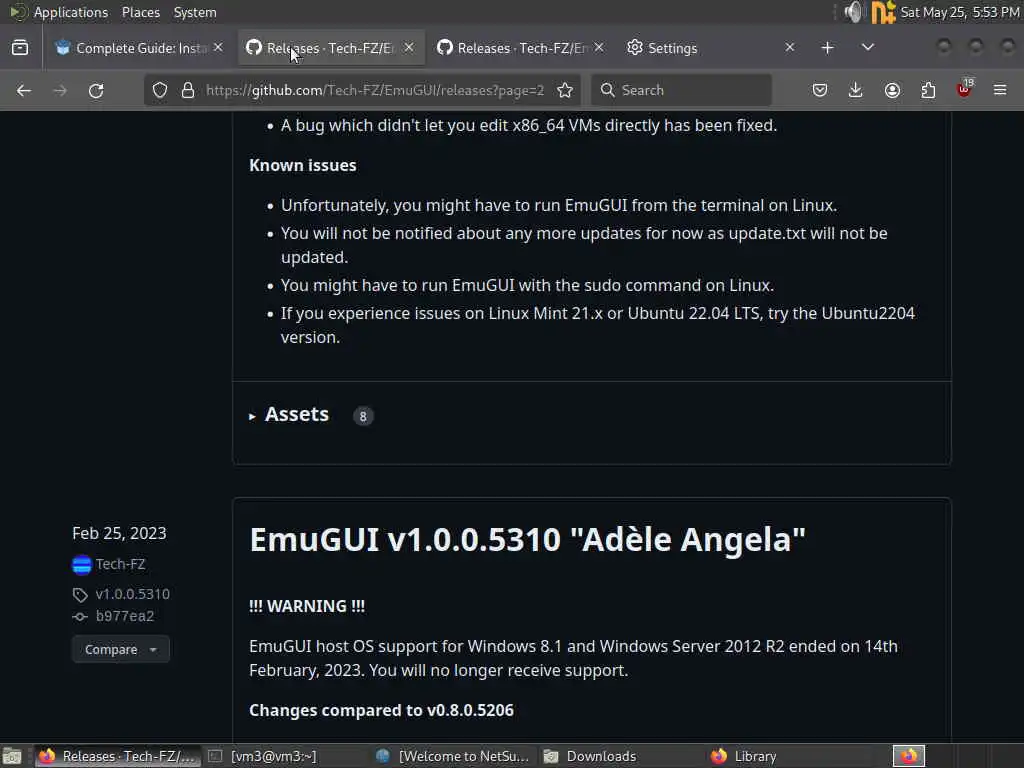Open the Tech-FZ author profile link
This screenshot has height=768, width=1024.
(x=121, y=564)
